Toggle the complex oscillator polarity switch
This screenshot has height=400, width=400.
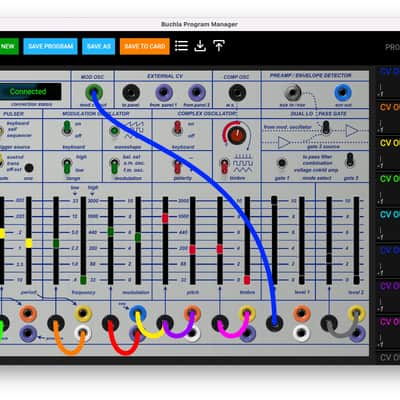coord(177,166)
